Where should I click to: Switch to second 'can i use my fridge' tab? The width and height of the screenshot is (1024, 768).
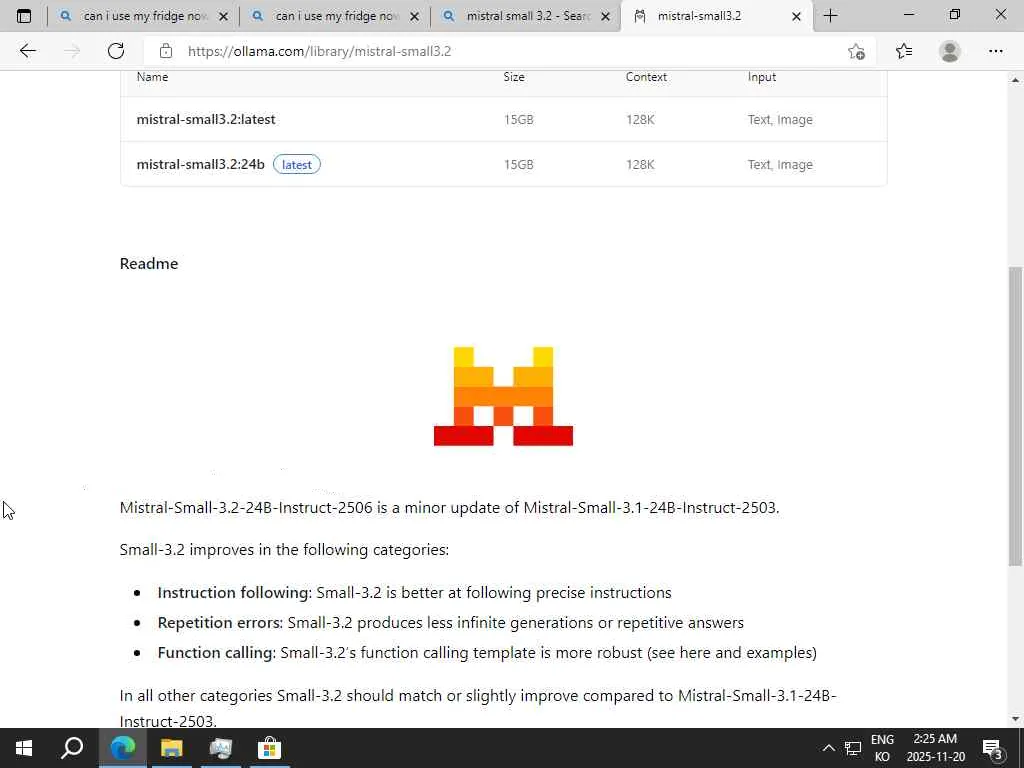tap(334, 16)
